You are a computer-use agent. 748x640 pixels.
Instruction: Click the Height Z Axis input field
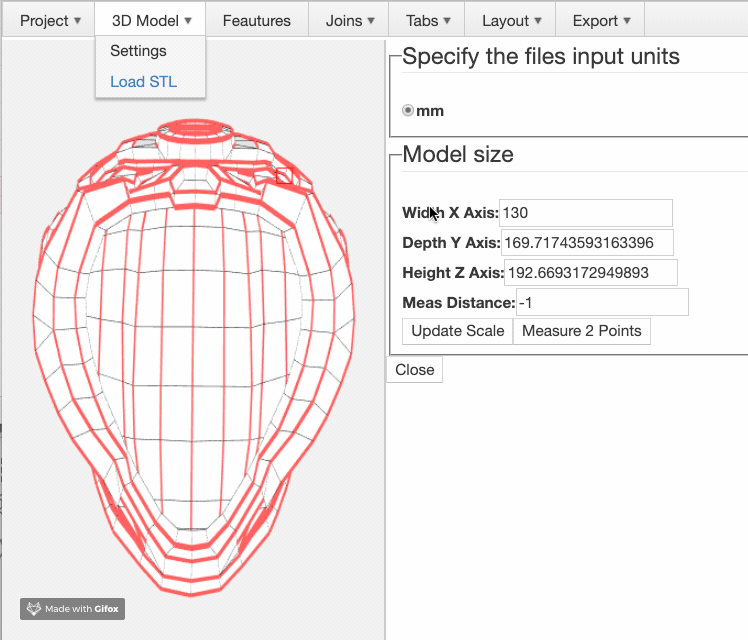pyautogui.click(x=591, y=273)
